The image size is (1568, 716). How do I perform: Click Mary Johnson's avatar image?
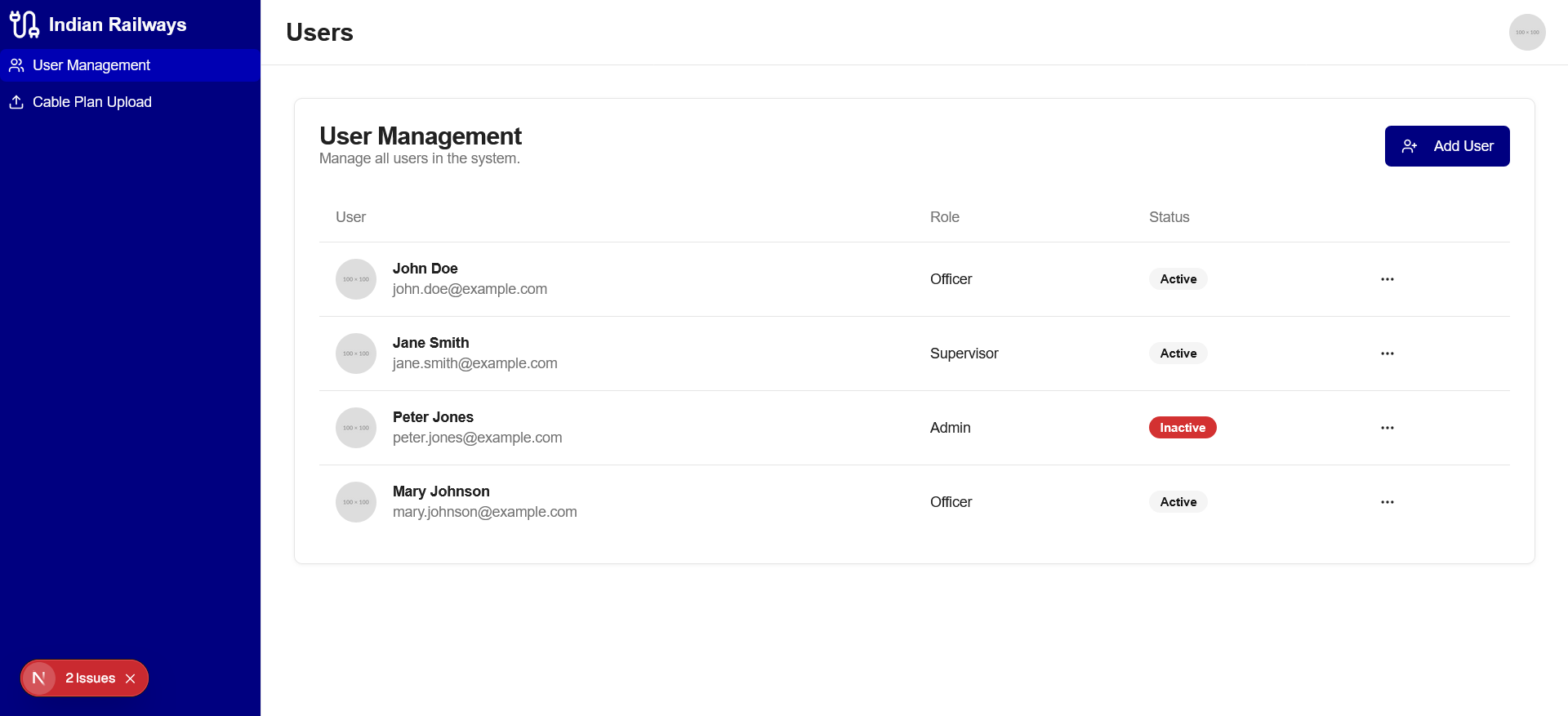[356, 502]
